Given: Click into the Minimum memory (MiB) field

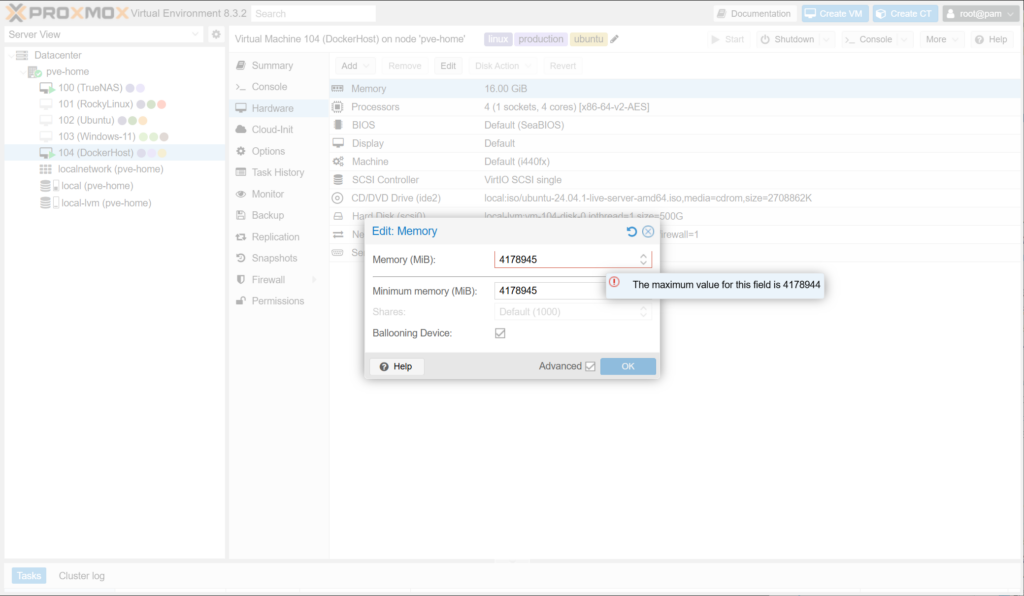Looking at the screenshot, I should (548, 291).
